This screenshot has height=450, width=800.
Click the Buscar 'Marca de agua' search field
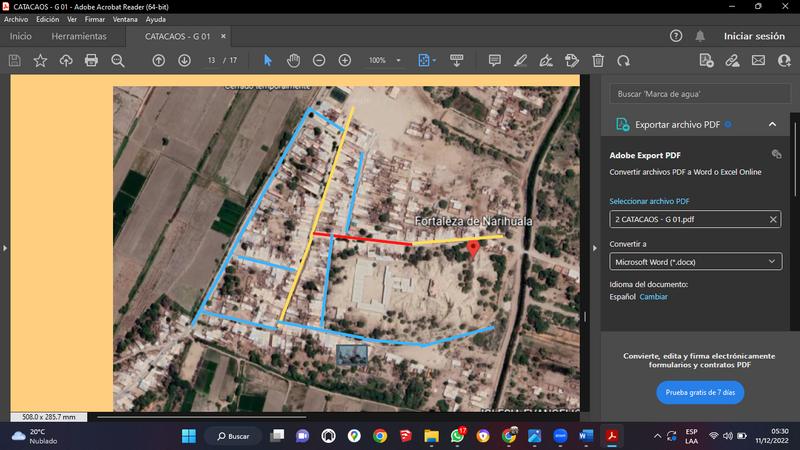pos(699,94)
